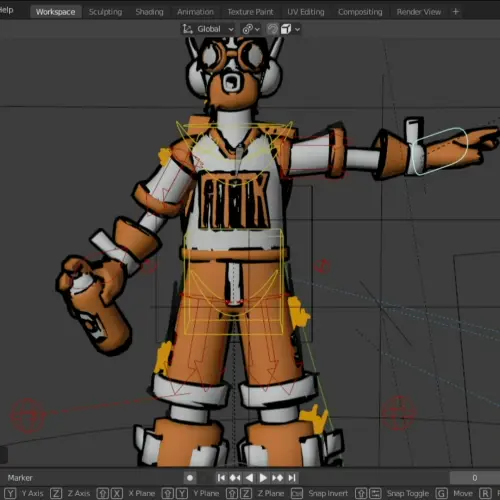Viewport: 500px width, 500px height.
Task: Open the snapping element cube dropdown
Action: 291,29
